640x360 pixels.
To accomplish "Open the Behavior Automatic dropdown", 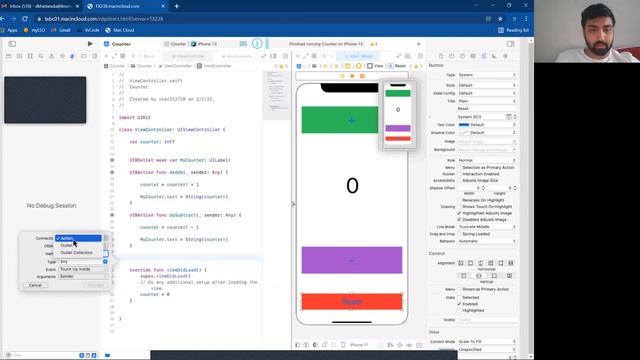I will click(487, 241).
